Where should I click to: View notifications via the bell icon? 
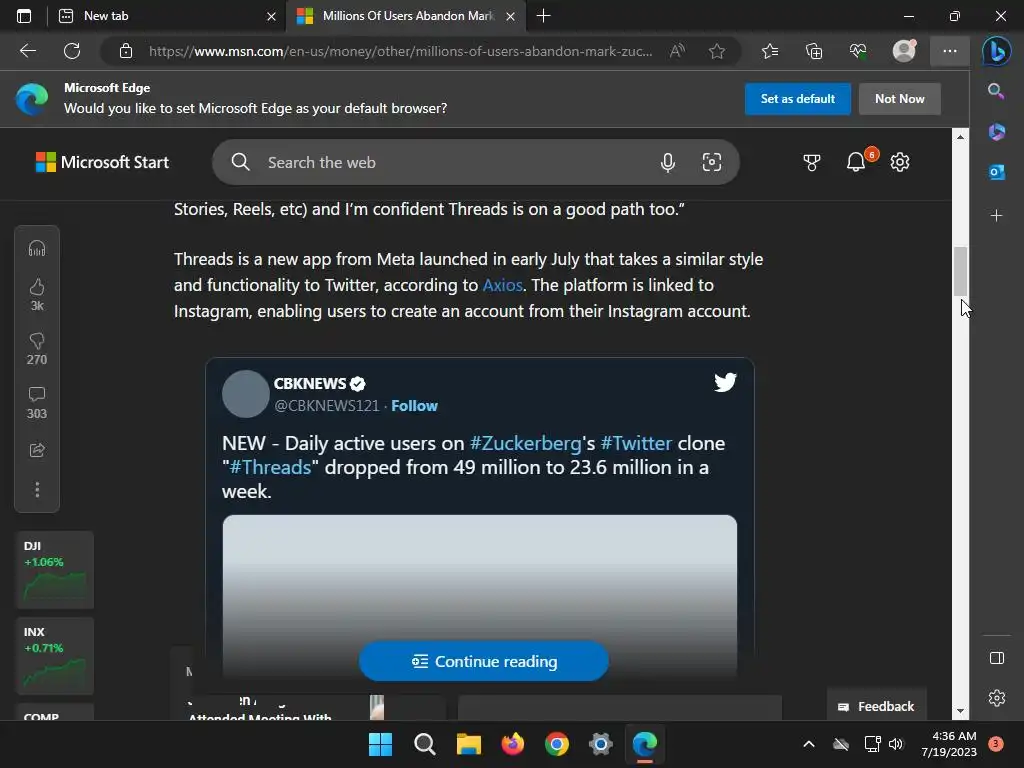coord(856,162)
